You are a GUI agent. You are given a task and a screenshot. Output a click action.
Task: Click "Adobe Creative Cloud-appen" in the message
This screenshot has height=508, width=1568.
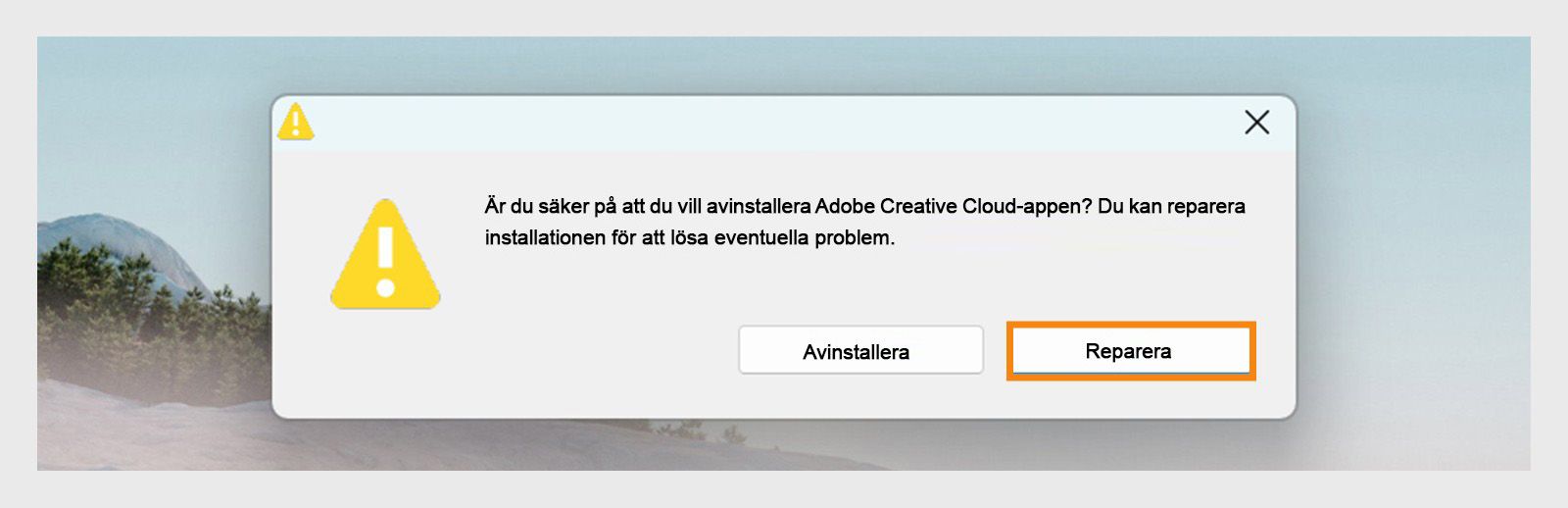click(953, 207)
